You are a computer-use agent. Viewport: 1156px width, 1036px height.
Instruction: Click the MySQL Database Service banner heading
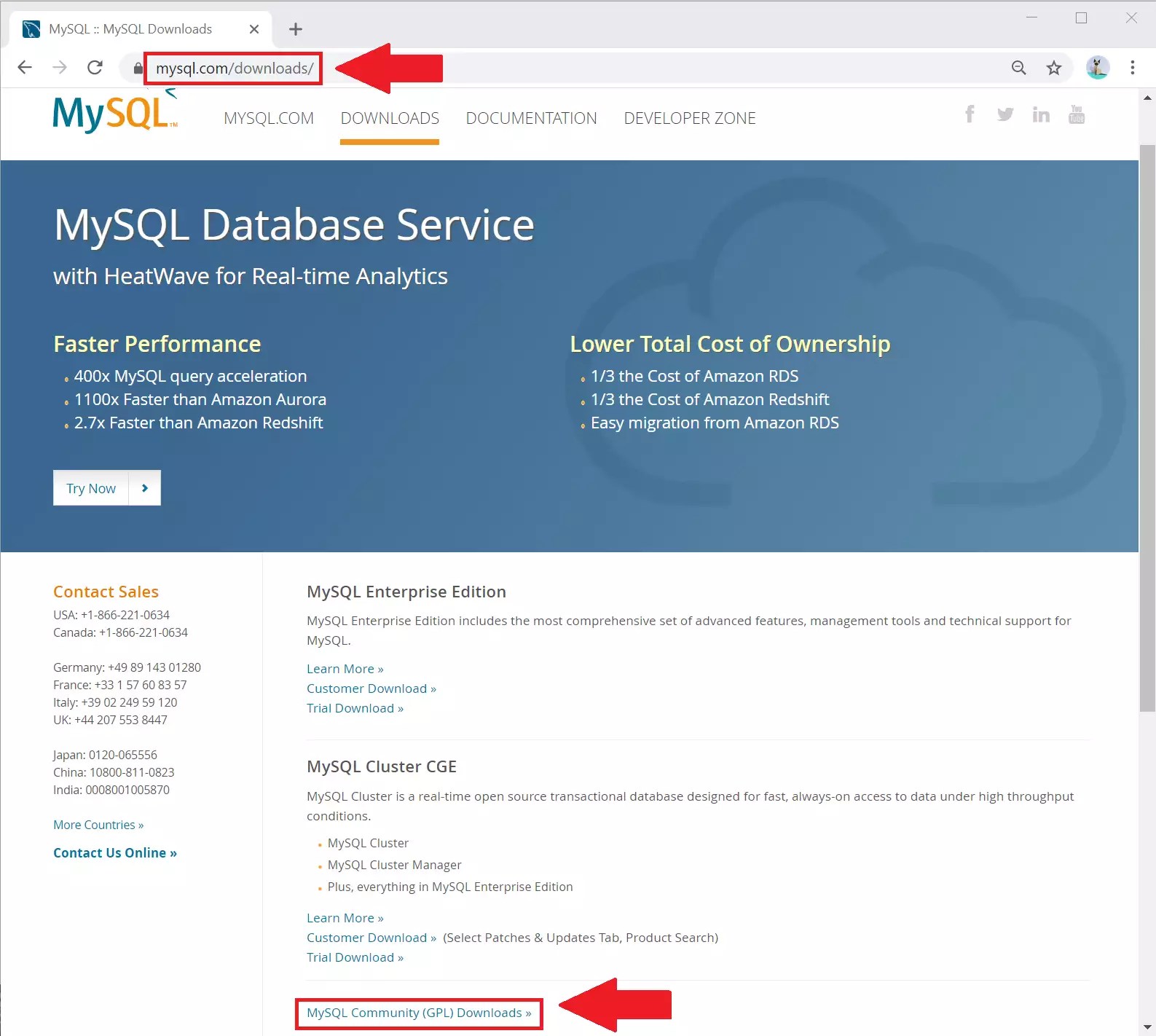tap(294, 224)
